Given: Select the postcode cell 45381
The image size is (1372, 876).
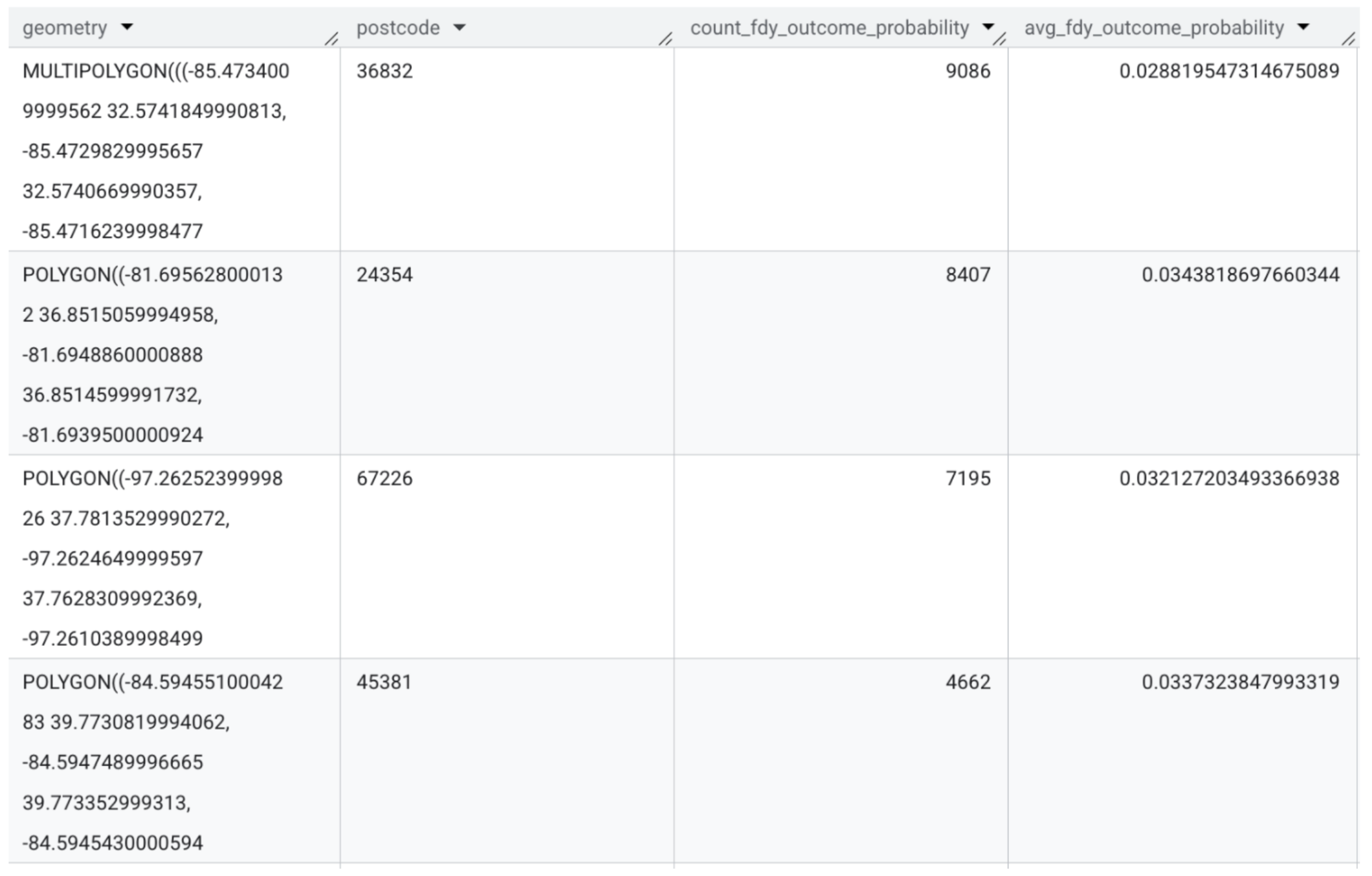Looking at the screenshot, I should [x=384, y=682].
